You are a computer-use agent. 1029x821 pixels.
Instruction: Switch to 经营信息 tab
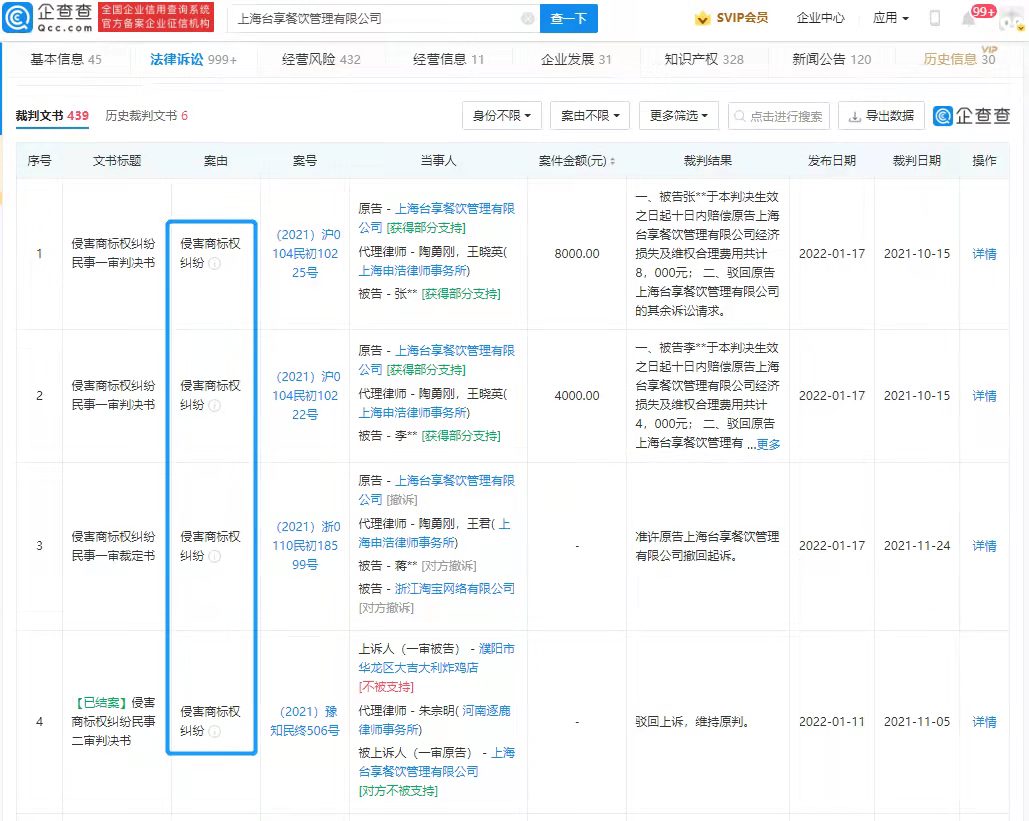pos(449,60)
